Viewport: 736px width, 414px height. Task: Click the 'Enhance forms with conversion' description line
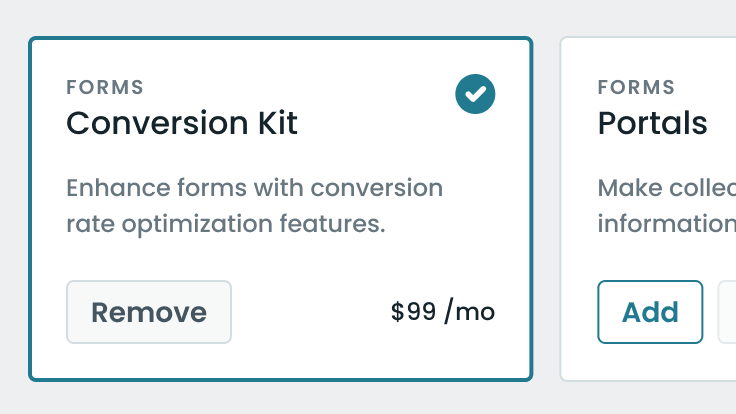254,188
